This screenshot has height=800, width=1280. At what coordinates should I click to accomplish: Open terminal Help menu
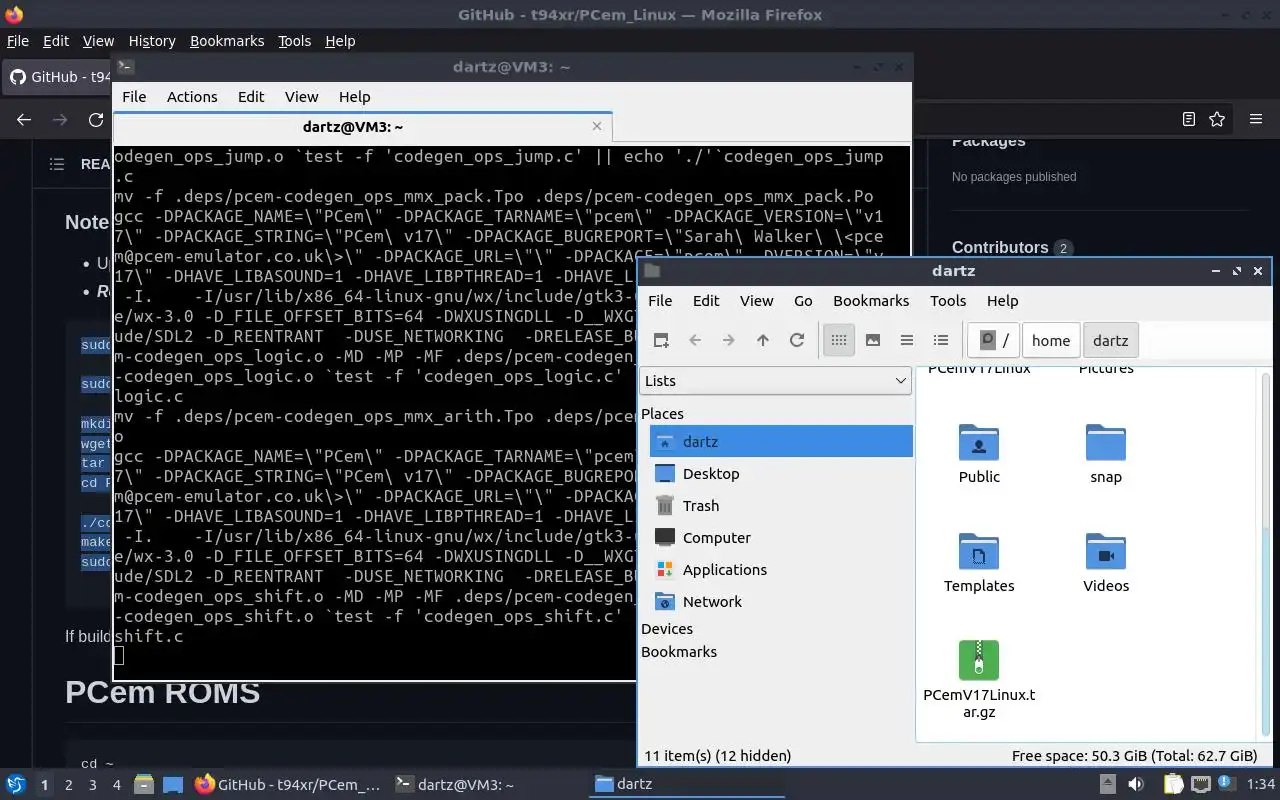[x=355, y=96]
